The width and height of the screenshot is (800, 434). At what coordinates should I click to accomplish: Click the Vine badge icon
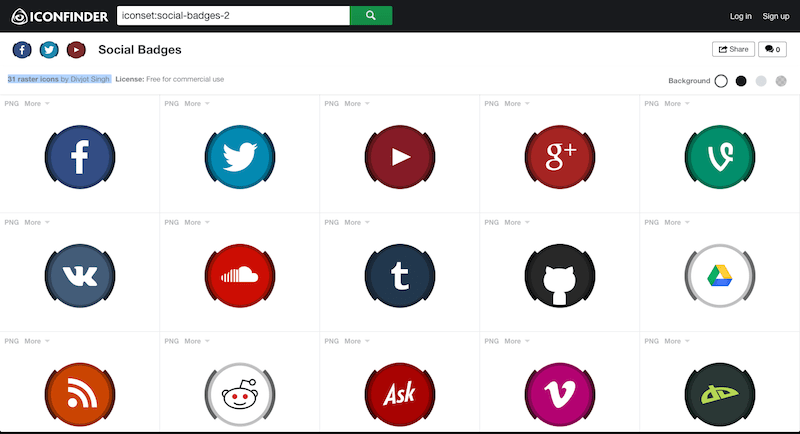pyautogui.click(x=720, y=155)
